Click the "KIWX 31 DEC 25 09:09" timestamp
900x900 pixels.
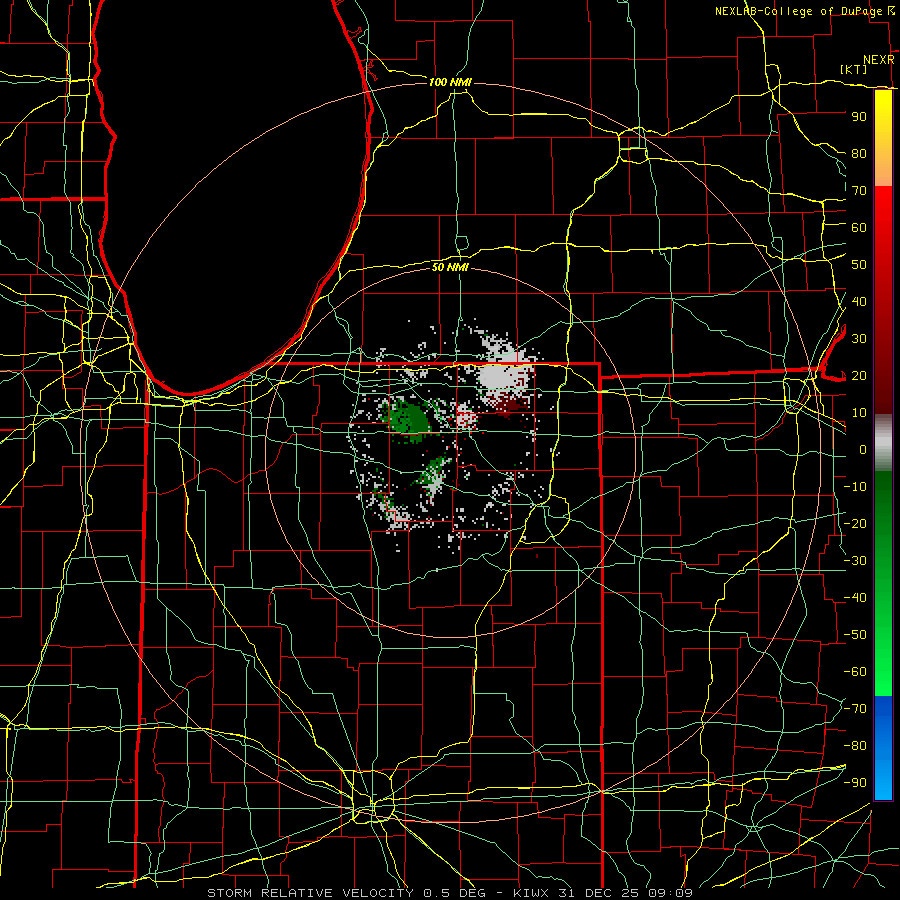point(603,893)
